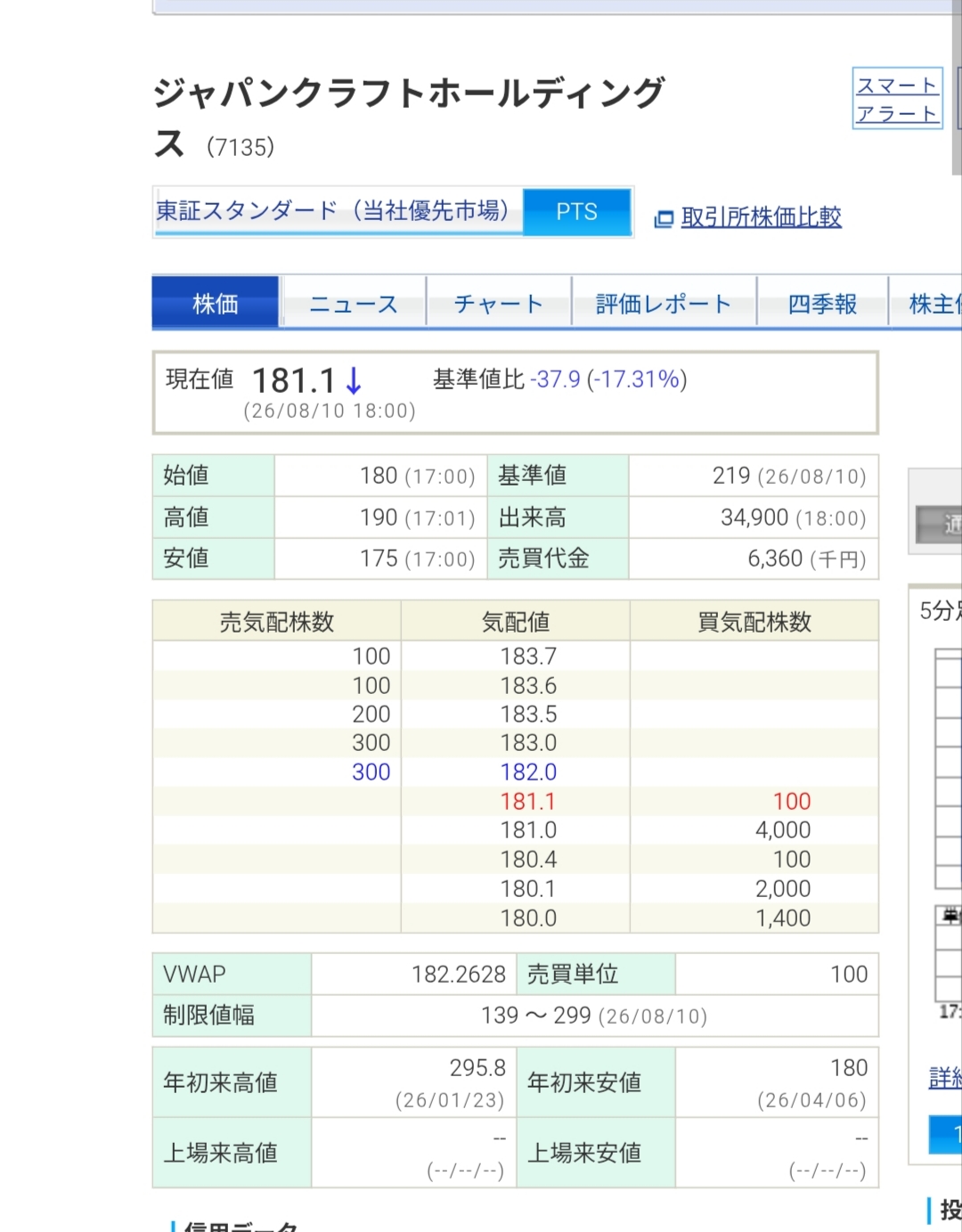962x1232 pixels.
Task: Open the ニュース tab
Action: pos(354,304)
